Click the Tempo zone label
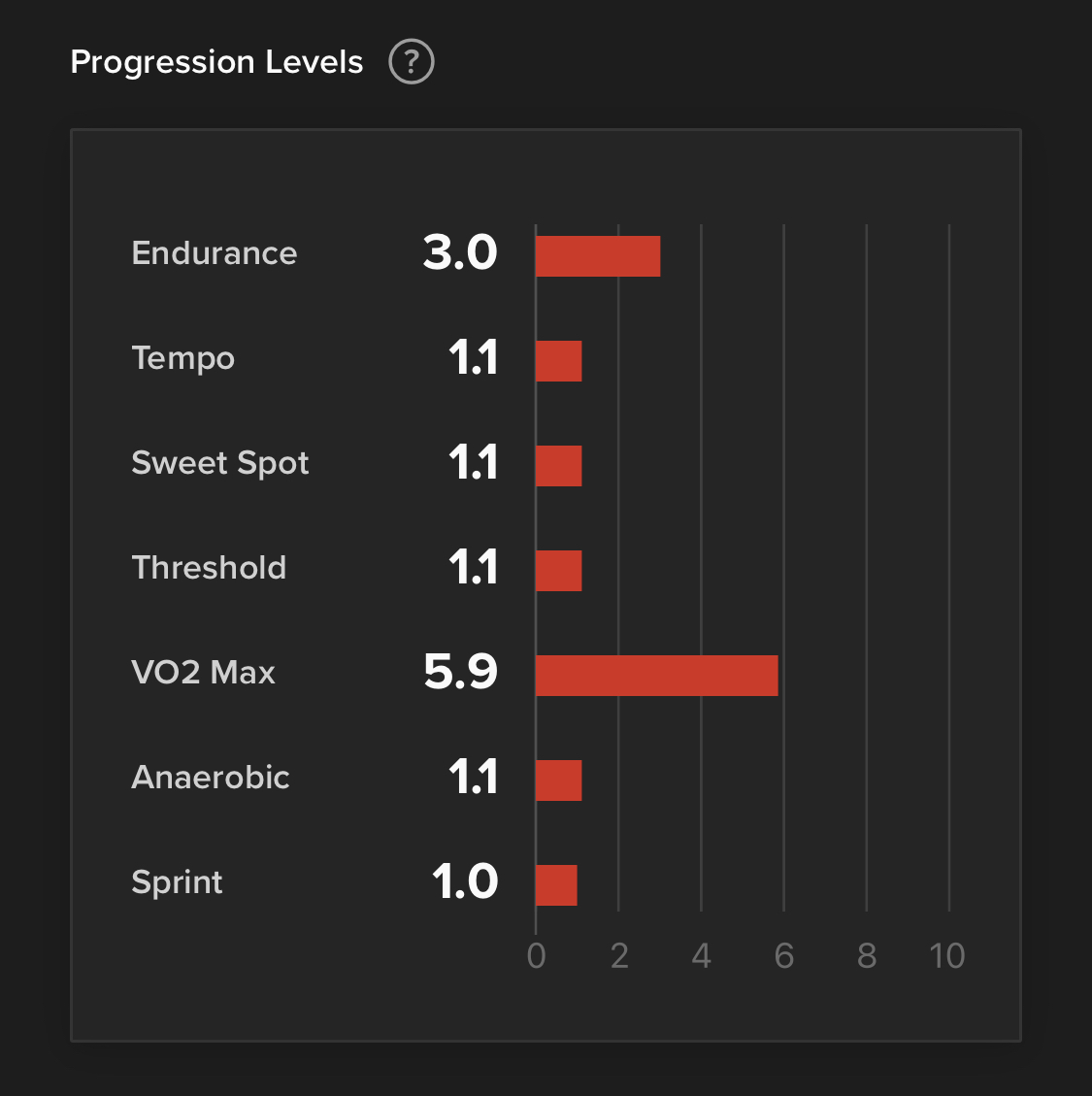This screenshot has width=1092, height=1096. coord(183,358)
